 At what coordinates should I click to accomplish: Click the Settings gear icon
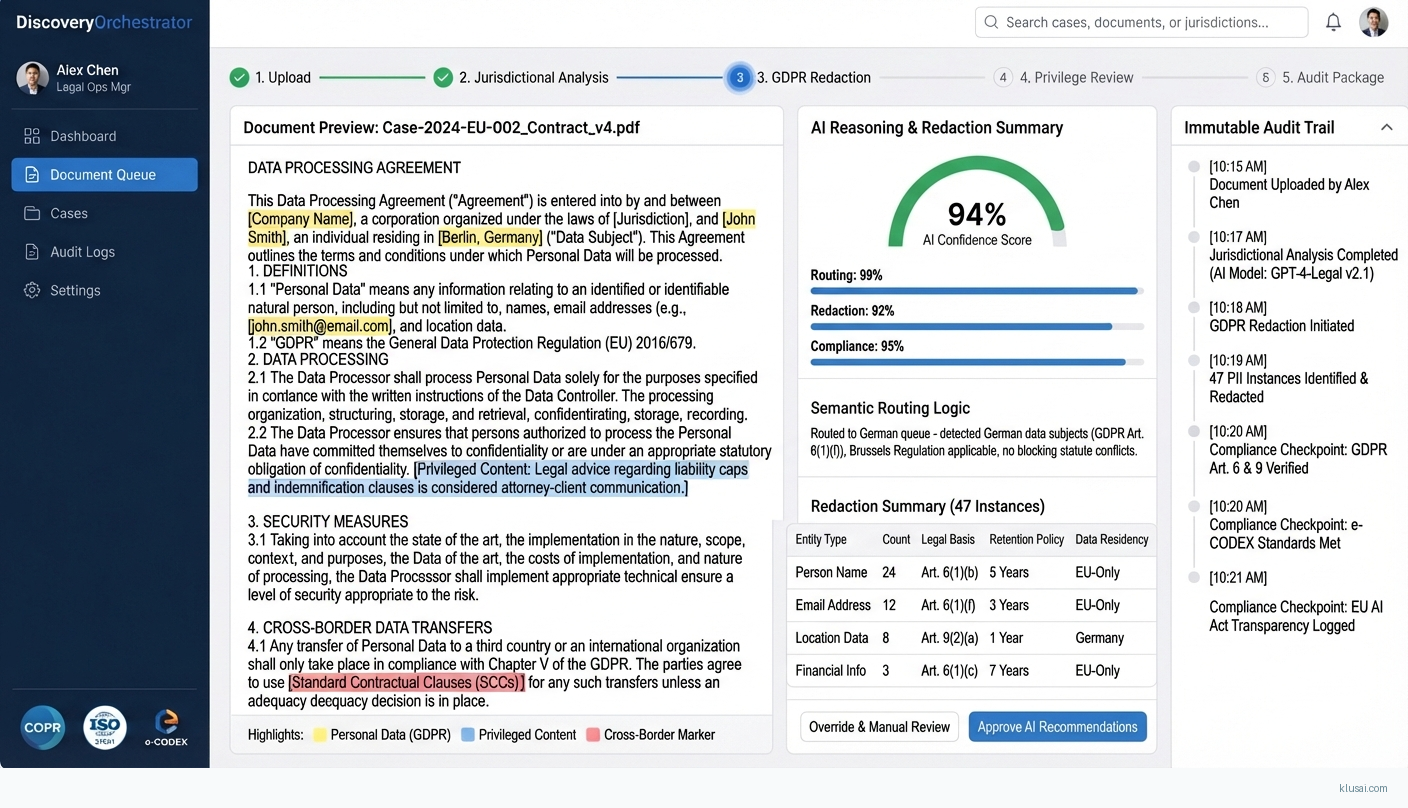tap(32, 290)
